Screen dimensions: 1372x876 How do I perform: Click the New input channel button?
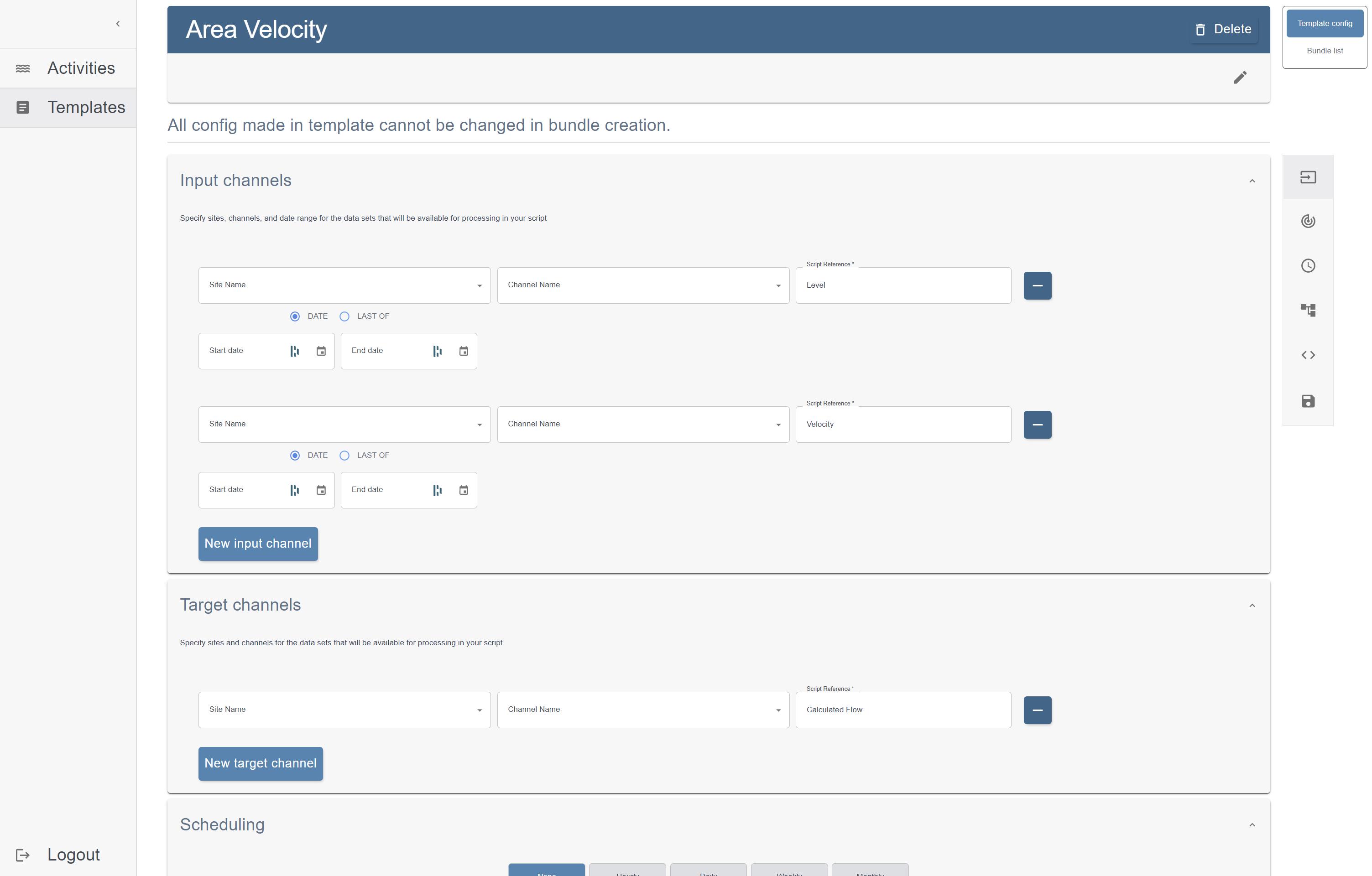coord(257,544)
